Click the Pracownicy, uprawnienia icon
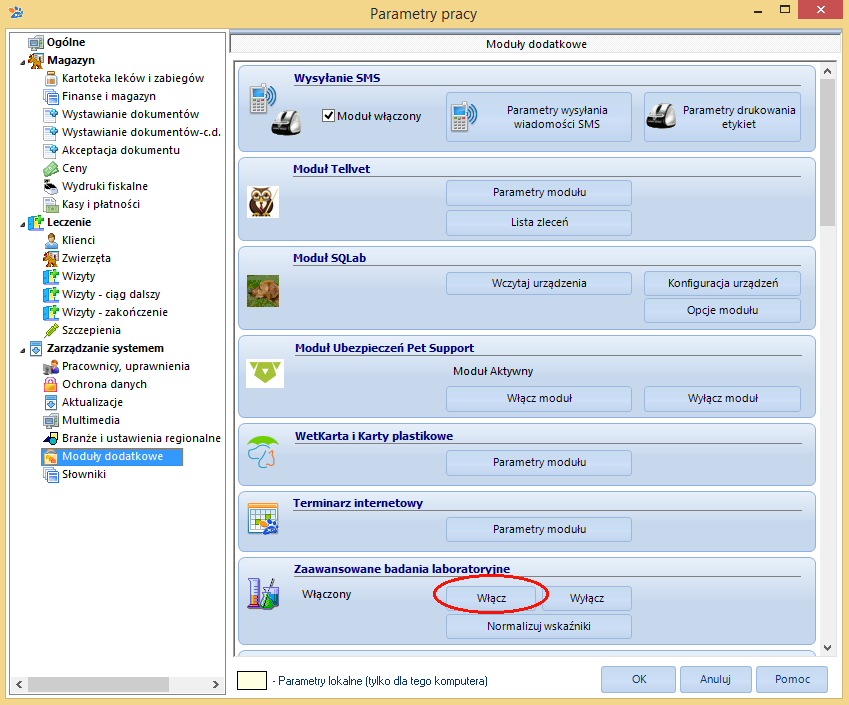The image size is (849, 705). 51,367
